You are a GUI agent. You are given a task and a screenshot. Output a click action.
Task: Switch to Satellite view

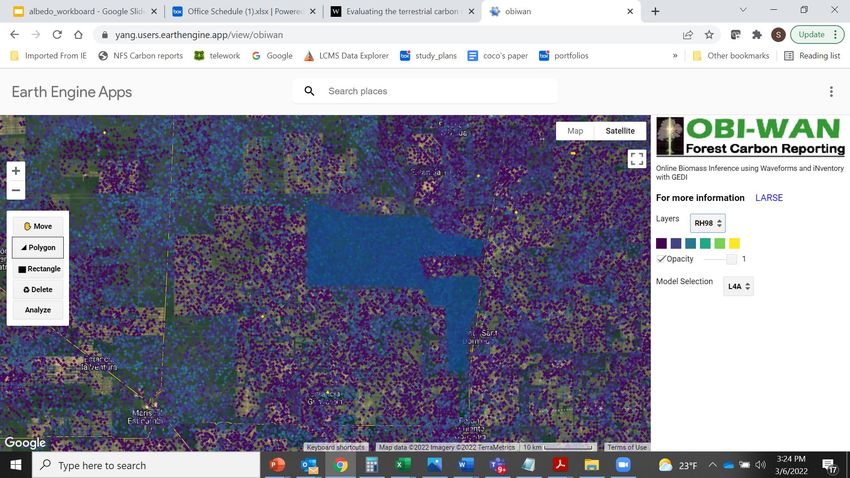click(x=620, y=131)
